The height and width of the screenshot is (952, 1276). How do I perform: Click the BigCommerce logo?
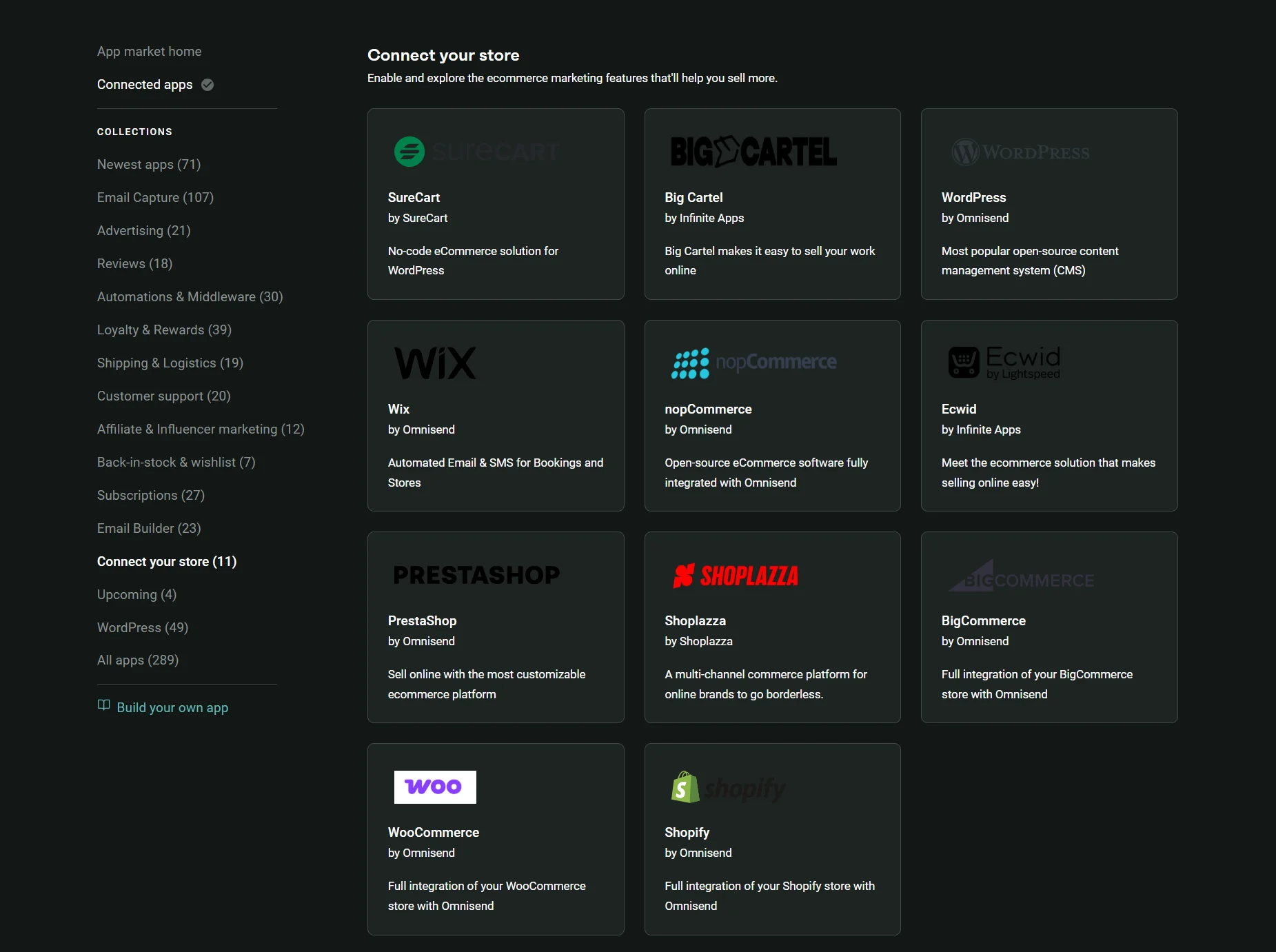pos(1022,576)
